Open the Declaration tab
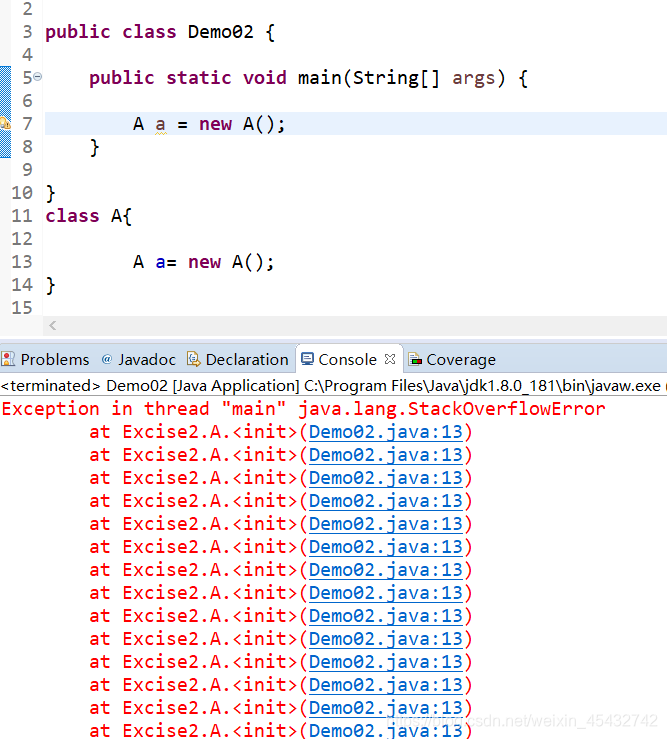Screen dimensions: 667x739 (x=238, y=360)
